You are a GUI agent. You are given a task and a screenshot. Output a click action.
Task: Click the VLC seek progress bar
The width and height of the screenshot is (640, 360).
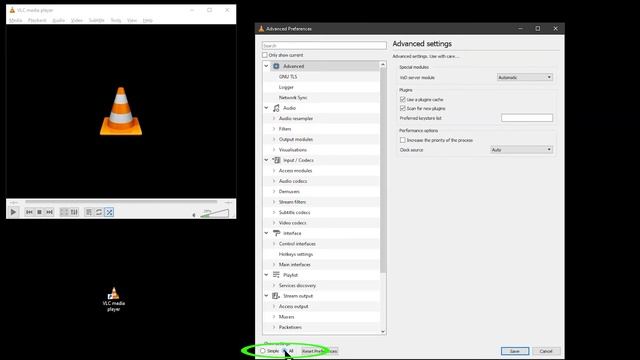coord(121,202)
